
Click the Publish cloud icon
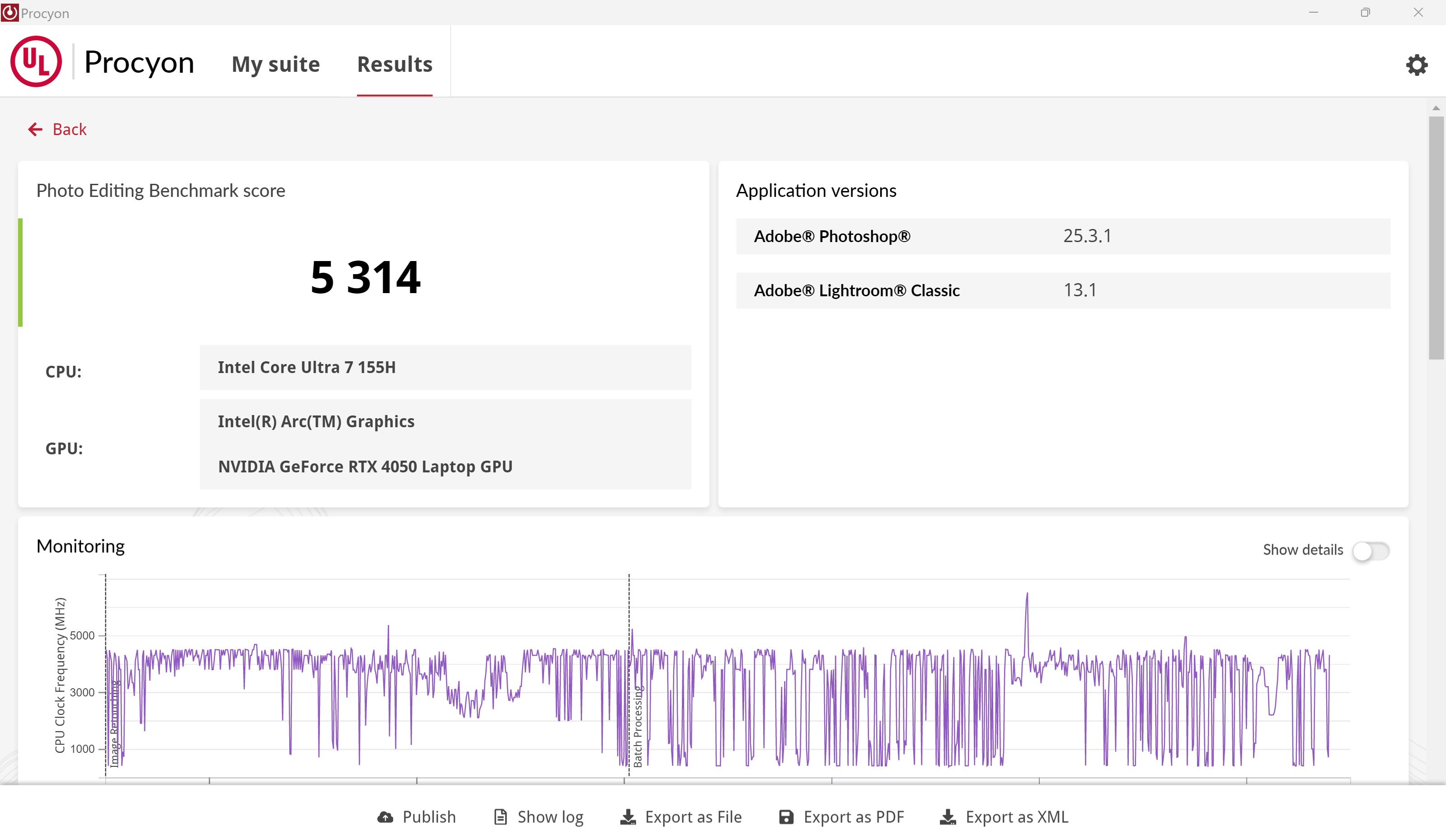(385, 817)
